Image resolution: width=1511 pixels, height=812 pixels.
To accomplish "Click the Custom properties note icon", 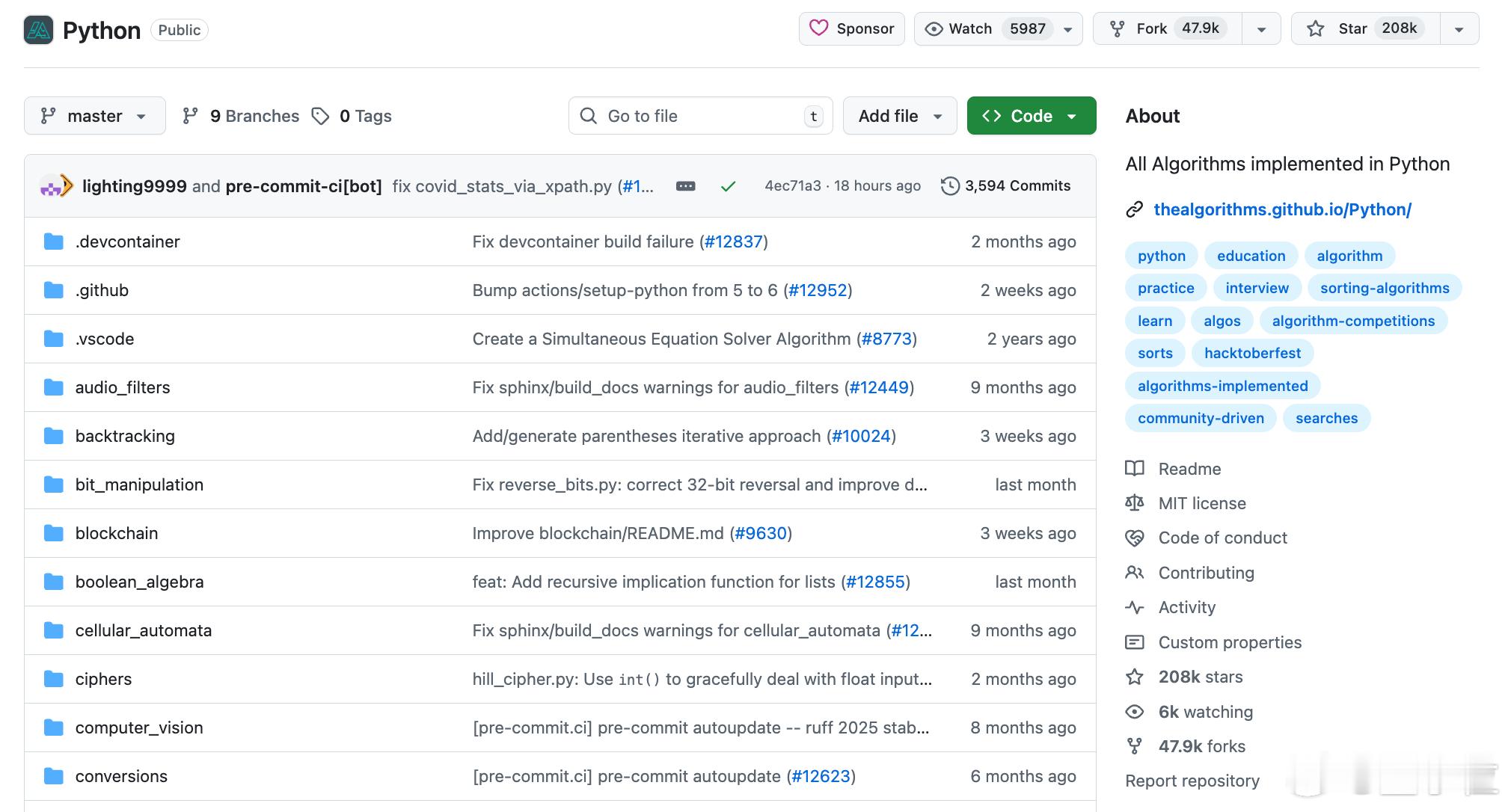I will [x=1135, y=642].
